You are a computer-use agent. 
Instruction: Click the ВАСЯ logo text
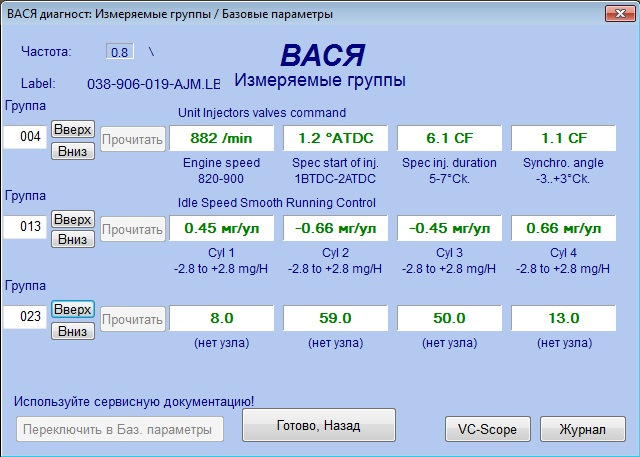322,55
